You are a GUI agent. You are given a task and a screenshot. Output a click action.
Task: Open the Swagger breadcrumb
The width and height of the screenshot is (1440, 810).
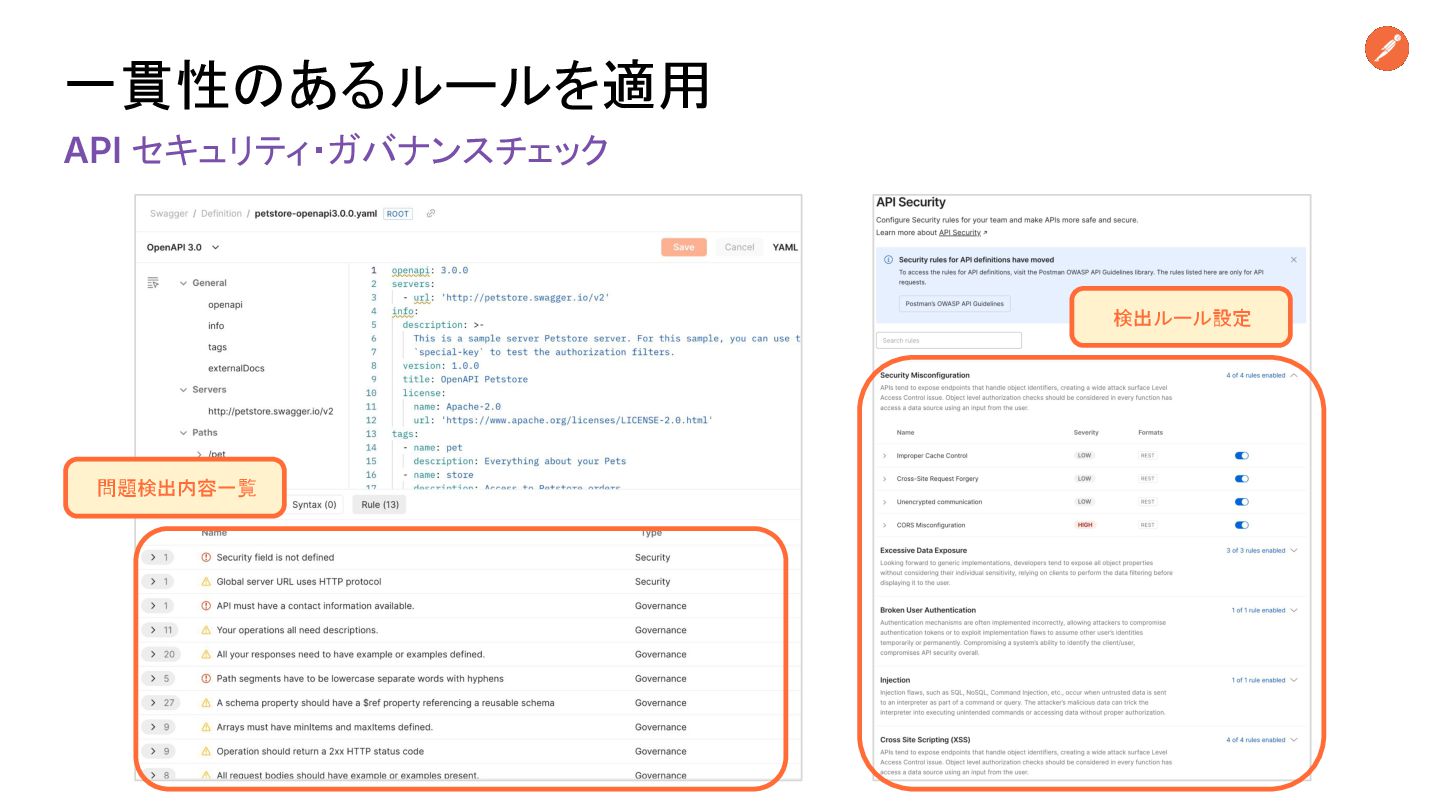coord(169,213)
